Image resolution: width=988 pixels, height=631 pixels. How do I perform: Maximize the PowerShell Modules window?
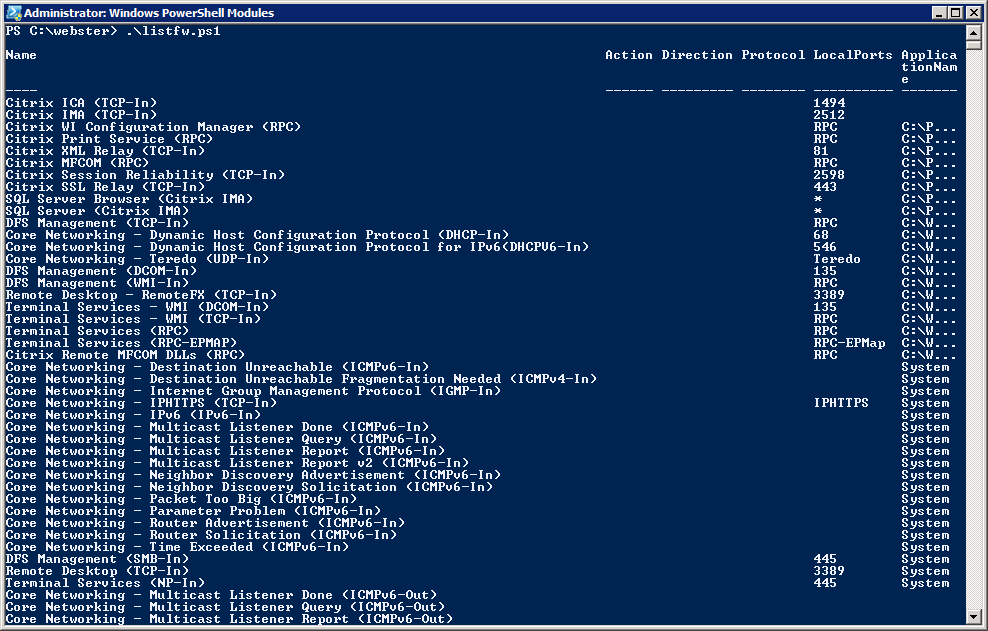(x=955, y=13)
